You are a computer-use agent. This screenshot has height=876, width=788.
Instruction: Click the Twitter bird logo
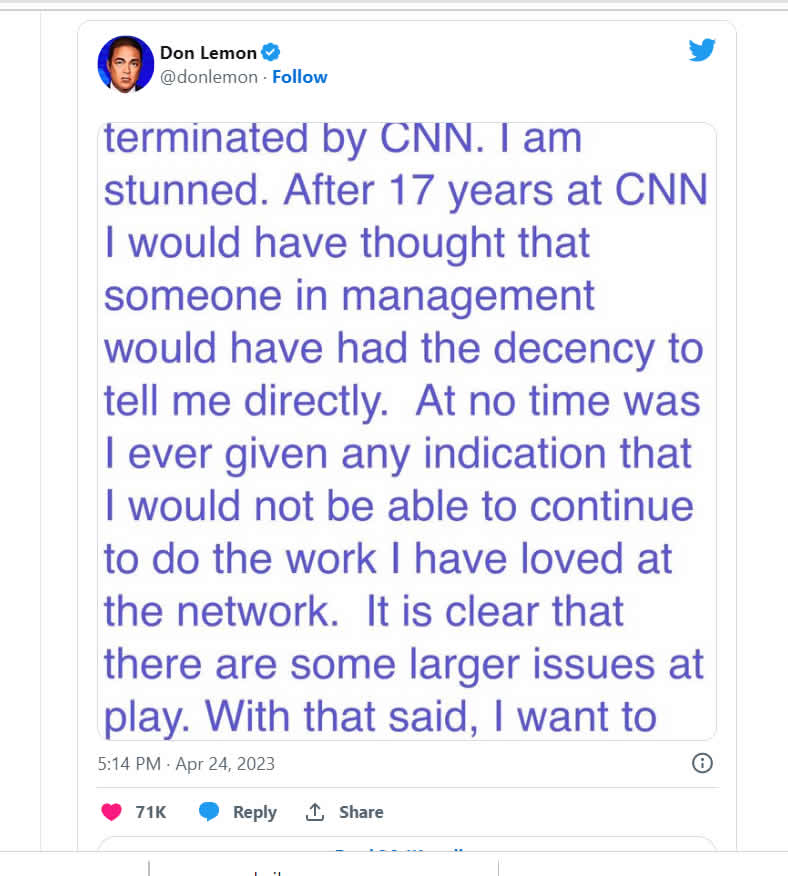[x=702, y=50]
